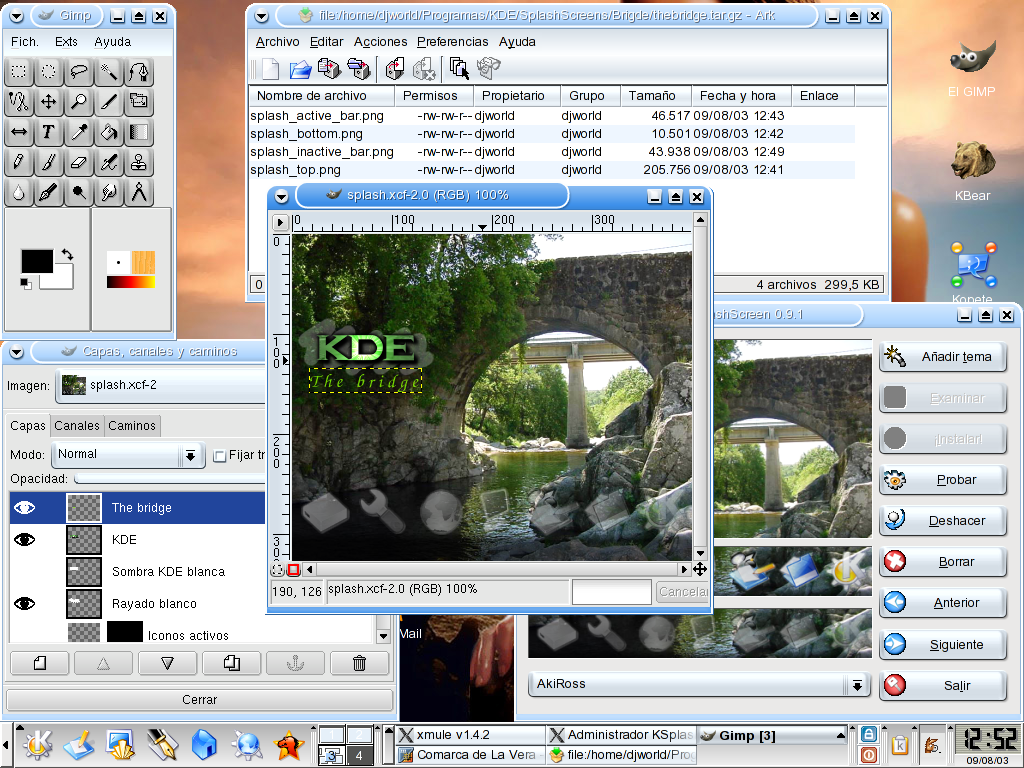Enable the Fijar transparency checkbox
Viewport: 1024px width, 768px height.
[220, 455]
